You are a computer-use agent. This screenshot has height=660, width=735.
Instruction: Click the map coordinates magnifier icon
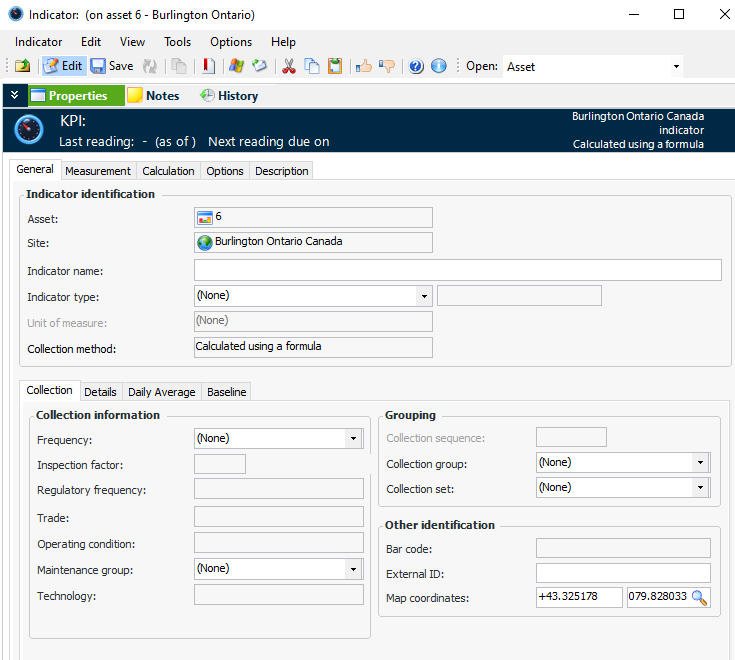click(699, 598)
